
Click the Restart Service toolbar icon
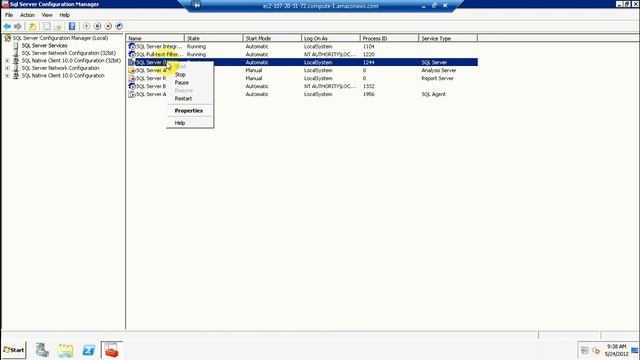(119, 26)
